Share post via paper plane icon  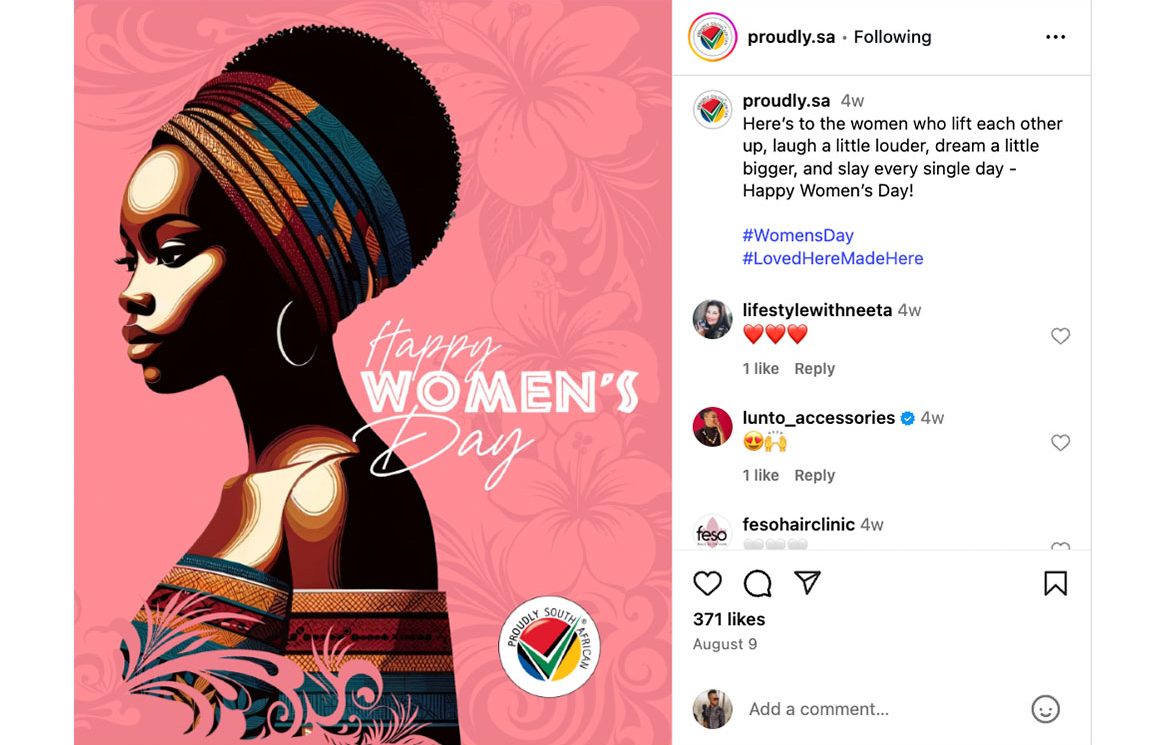[x=807, y=583]
